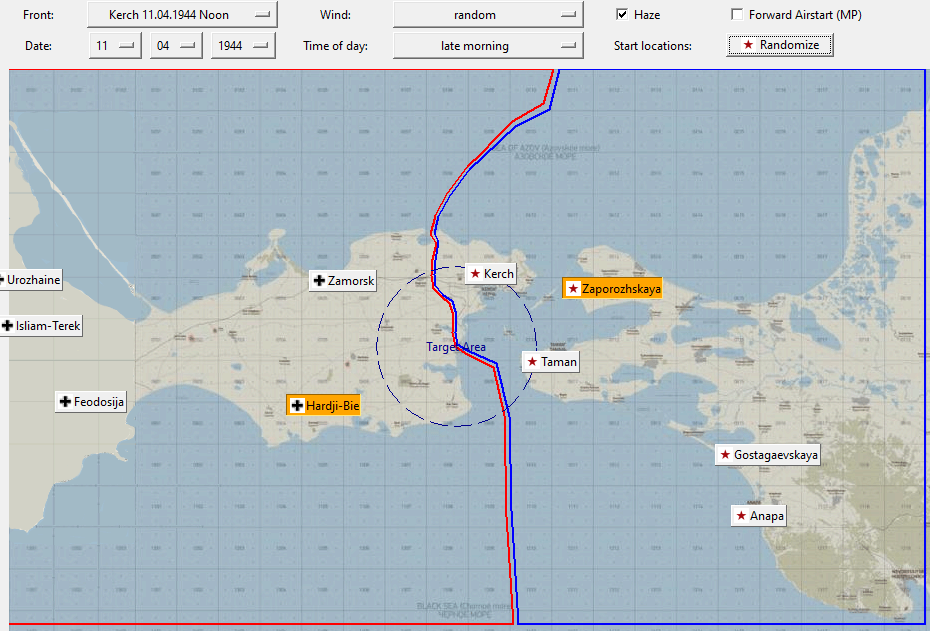Click the 'Time of day:' label
The width and height of the screenshot is (930, 631).
(335, 46)
